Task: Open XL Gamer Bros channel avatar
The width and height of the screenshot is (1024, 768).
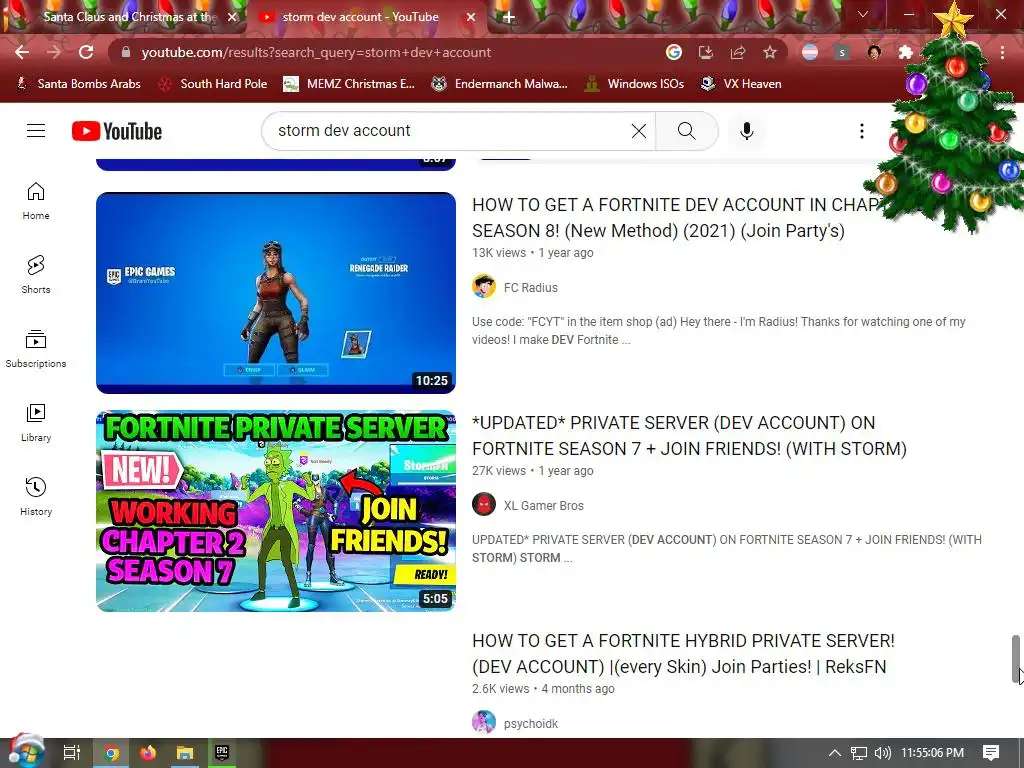Action: point(484,505)
